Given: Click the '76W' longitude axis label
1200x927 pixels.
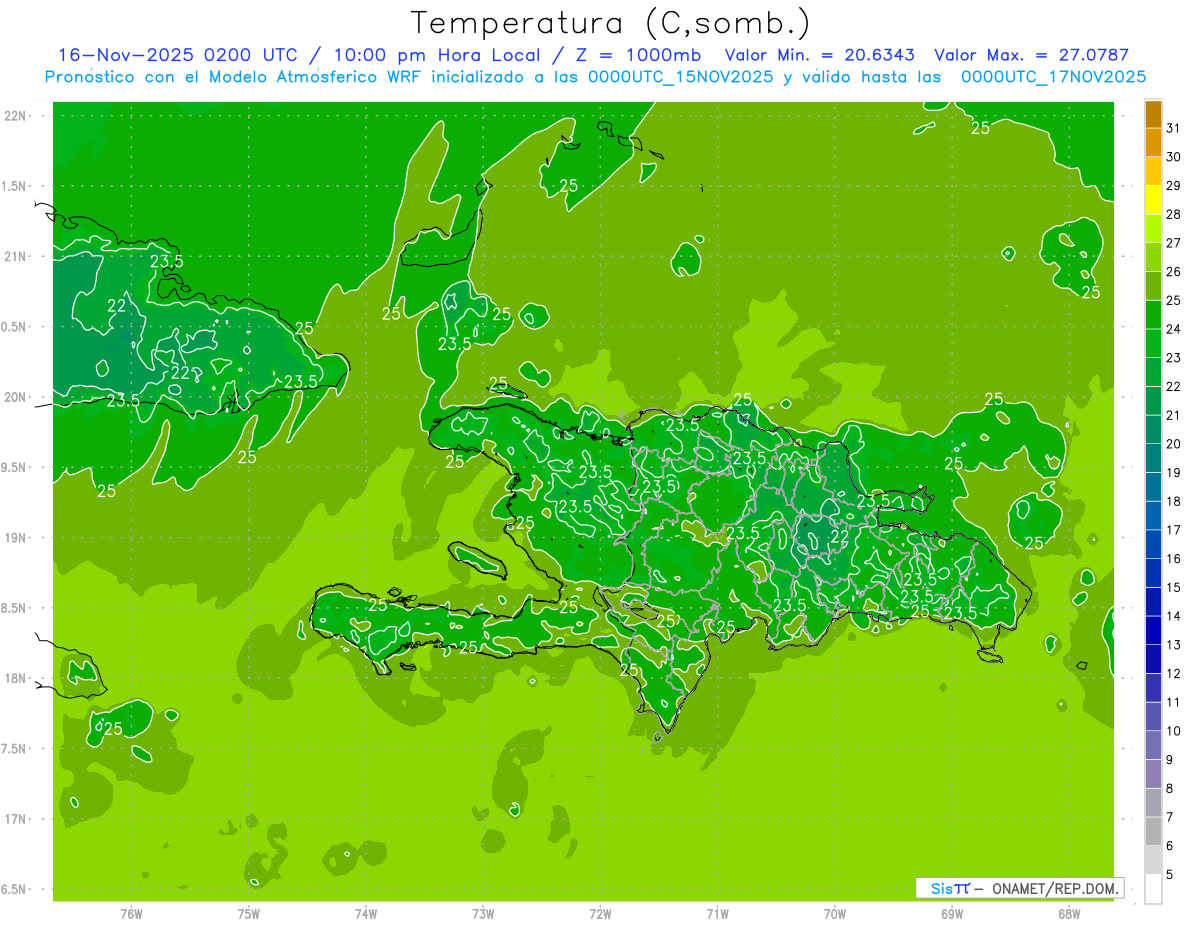Looking at the screenshot, I should click(131, 914).
